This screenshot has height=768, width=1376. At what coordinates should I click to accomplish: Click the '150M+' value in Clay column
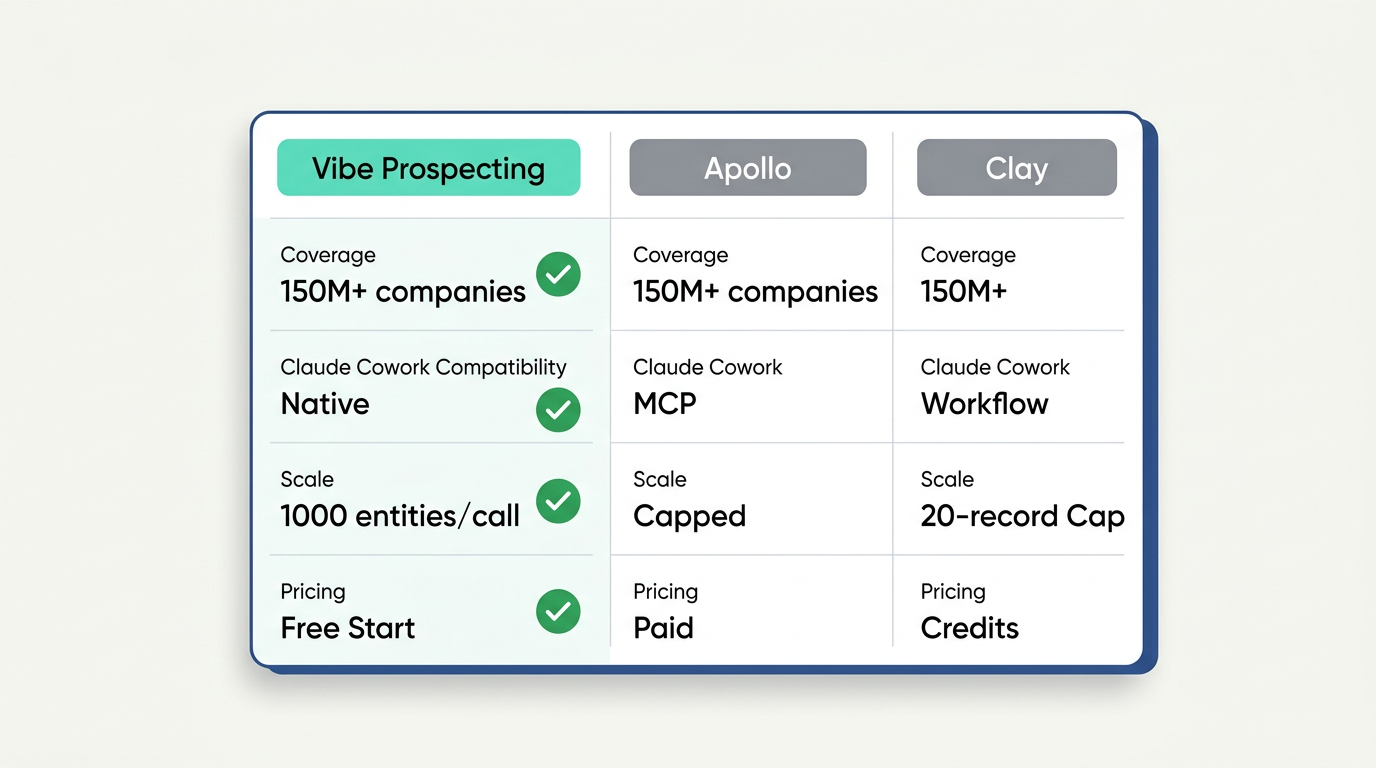pyautogui.click(x=964, y=292)
